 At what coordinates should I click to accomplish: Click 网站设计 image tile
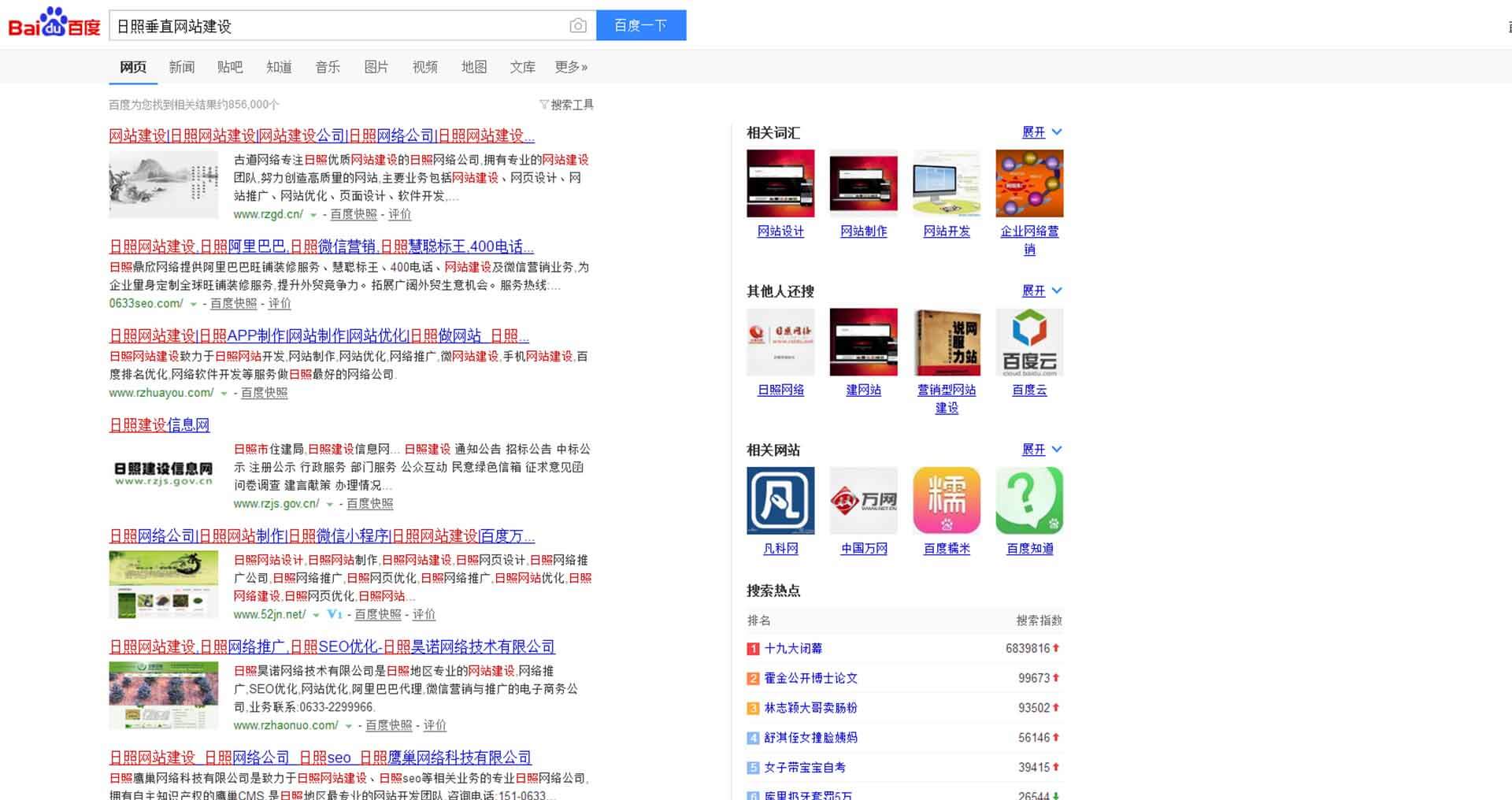pos(780,183)
